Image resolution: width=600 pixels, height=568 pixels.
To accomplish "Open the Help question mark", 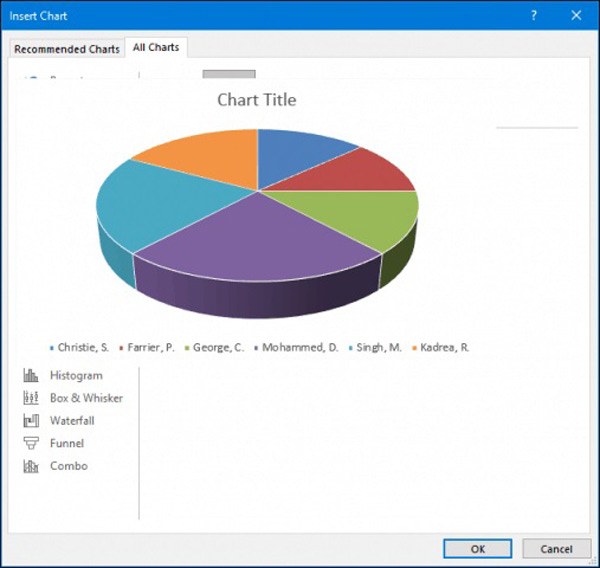I will pyautogui.click(x=534, y=16).
